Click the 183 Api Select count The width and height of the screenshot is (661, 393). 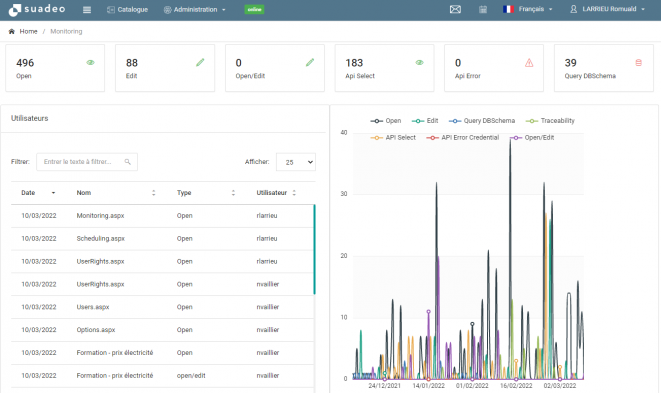point(354,63)
